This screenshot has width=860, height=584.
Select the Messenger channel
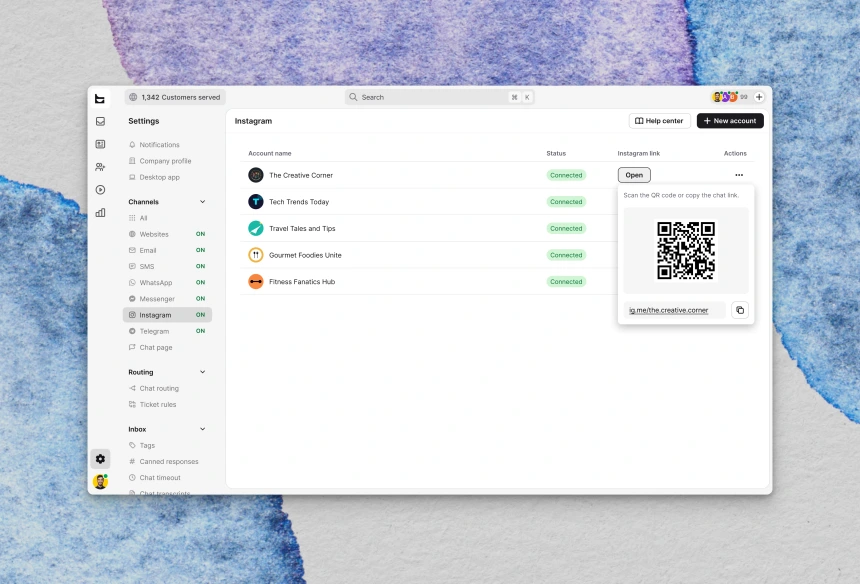point(167,299)
